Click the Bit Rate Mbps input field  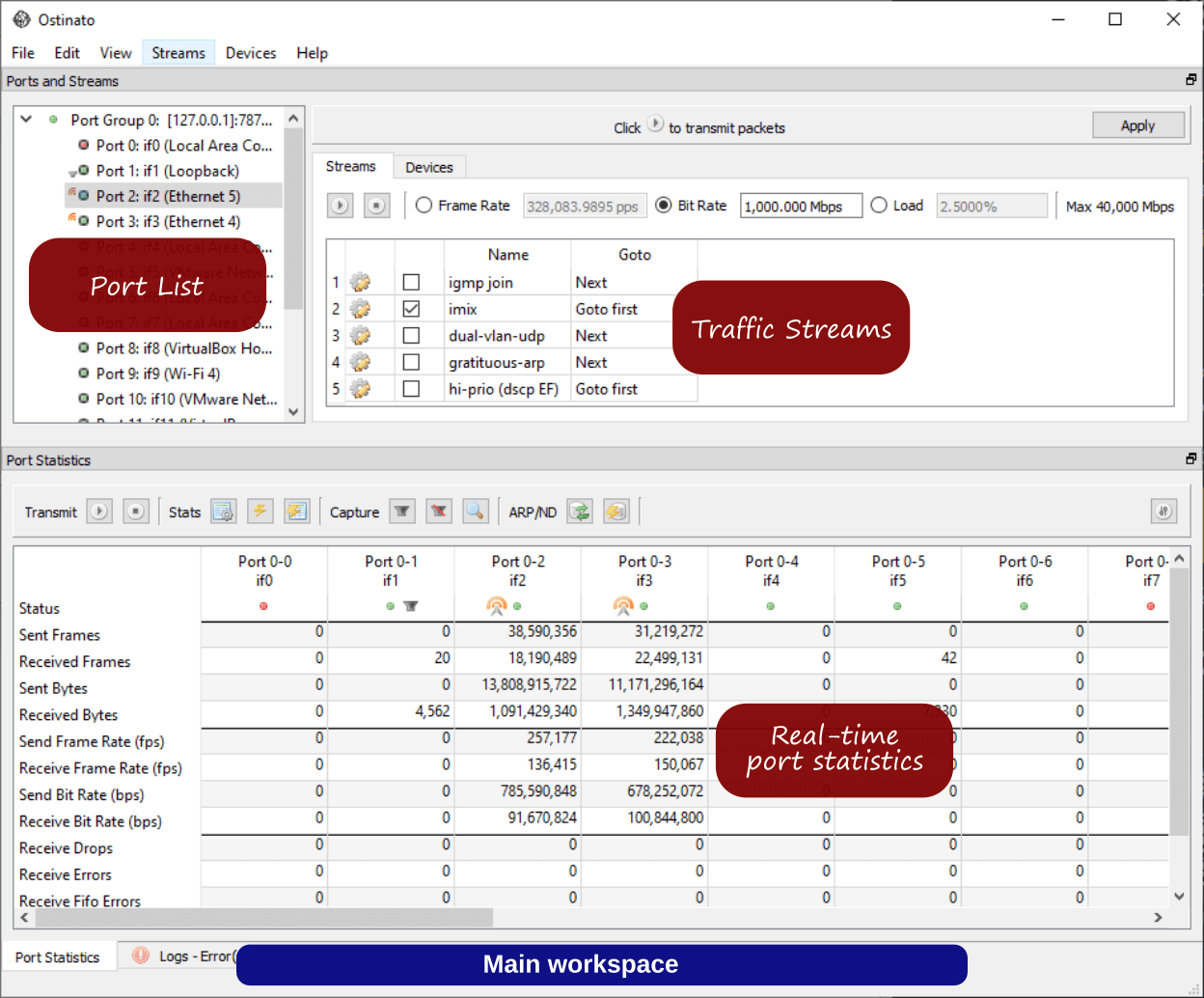(801, 207)
